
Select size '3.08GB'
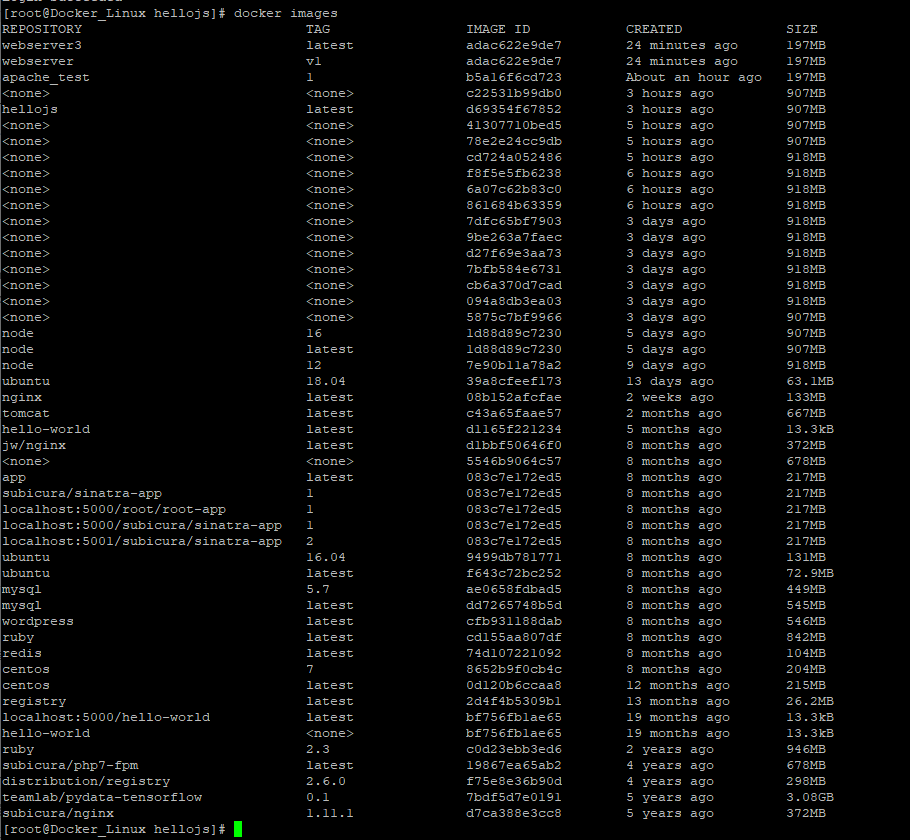(x=810, y=798)
